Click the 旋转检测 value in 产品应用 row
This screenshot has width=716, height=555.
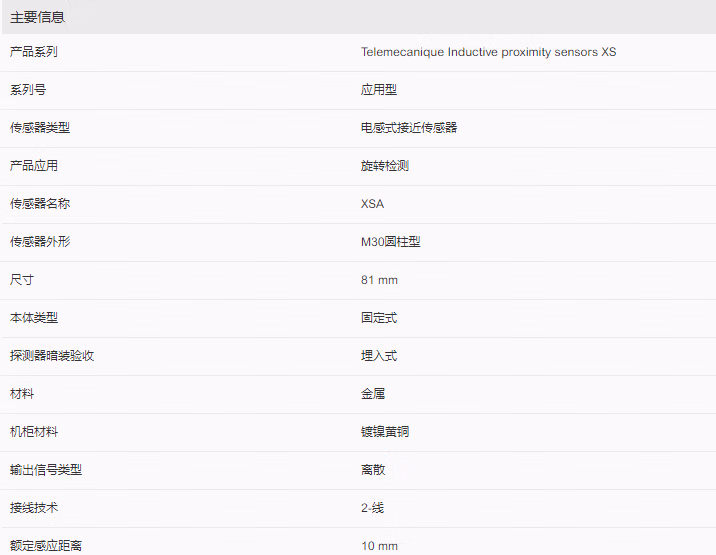(x=384, y=165)
